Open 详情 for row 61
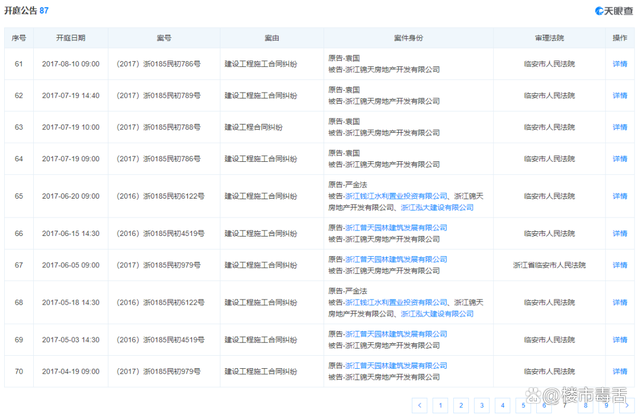This screenshot has height=418, width=640. (620, 63)
